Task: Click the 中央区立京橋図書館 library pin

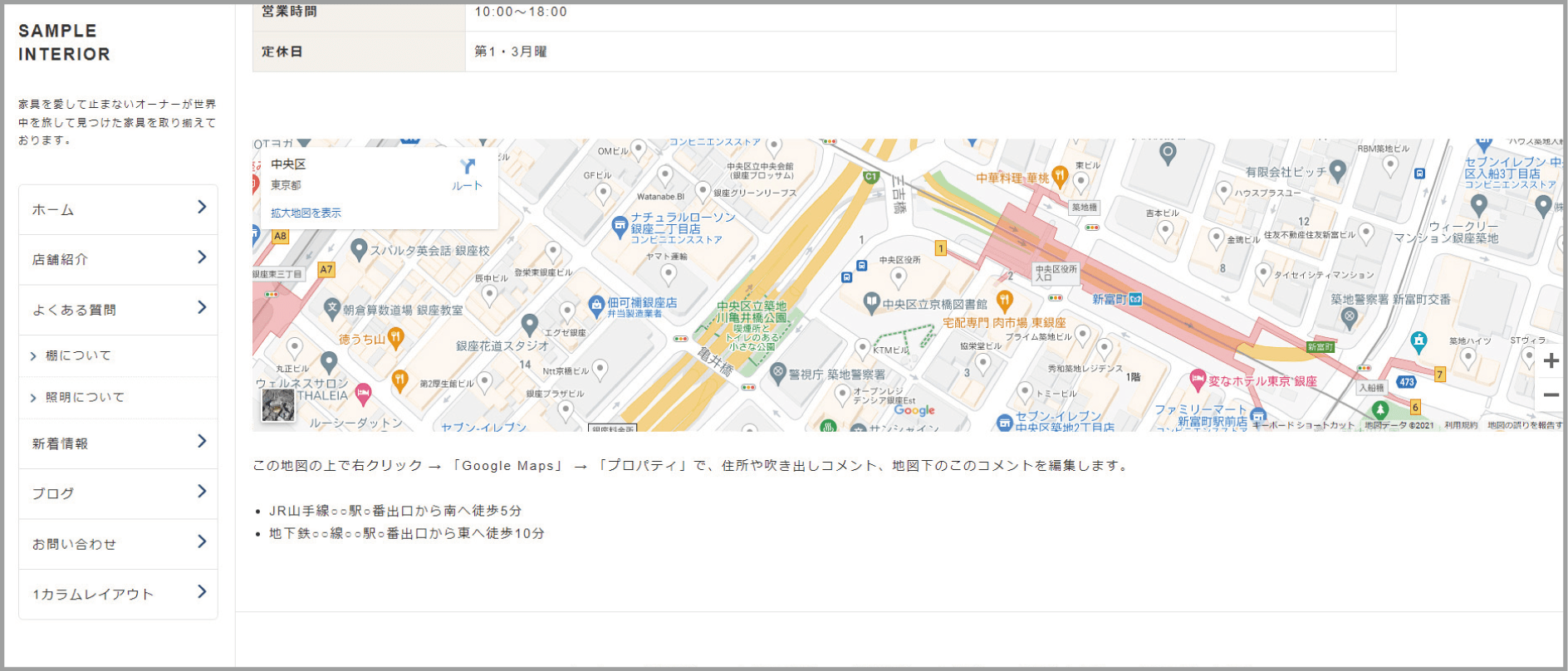Action: coord(871,303)
